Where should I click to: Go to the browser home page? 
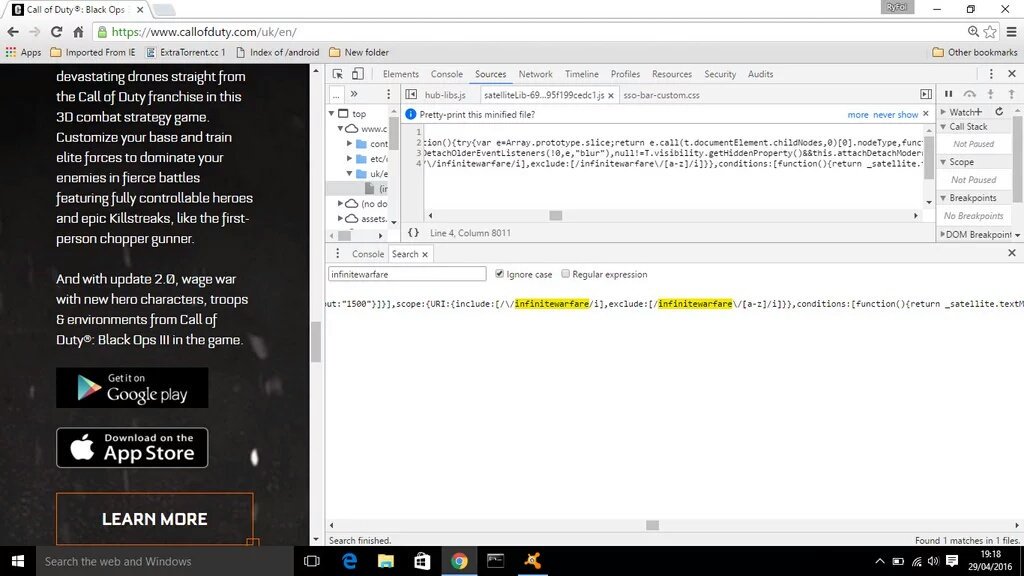pyautogui.click(x=78, y=31)
